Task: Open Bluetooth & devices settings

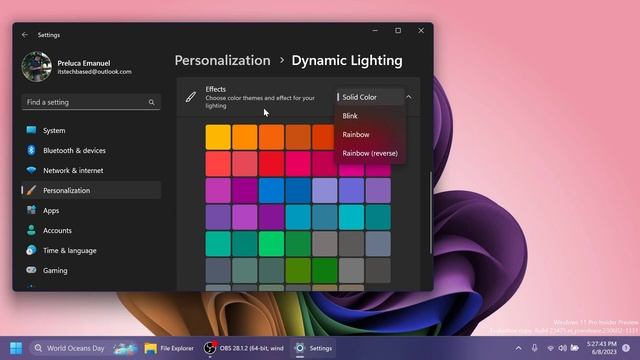Action: [91, 150]
